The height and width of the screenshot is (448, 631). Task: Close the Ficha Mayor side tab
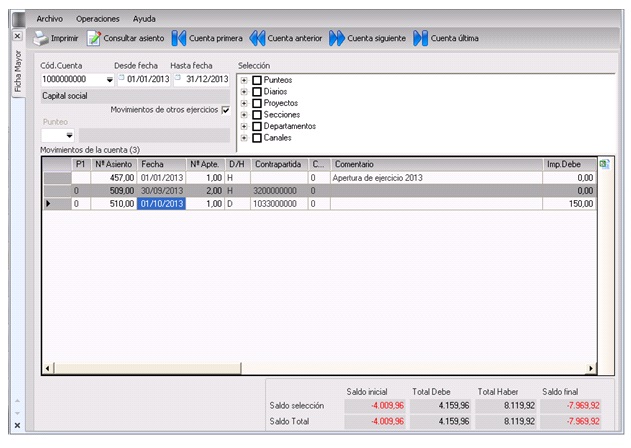click(x=17, y=36)
